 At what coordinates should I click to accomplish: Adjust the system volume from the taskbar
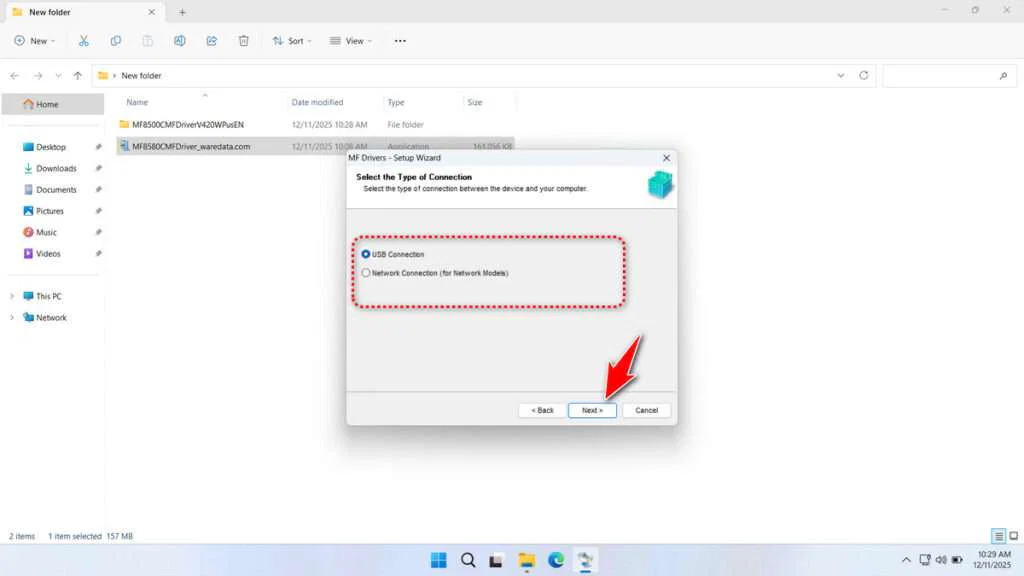[940, 560]
